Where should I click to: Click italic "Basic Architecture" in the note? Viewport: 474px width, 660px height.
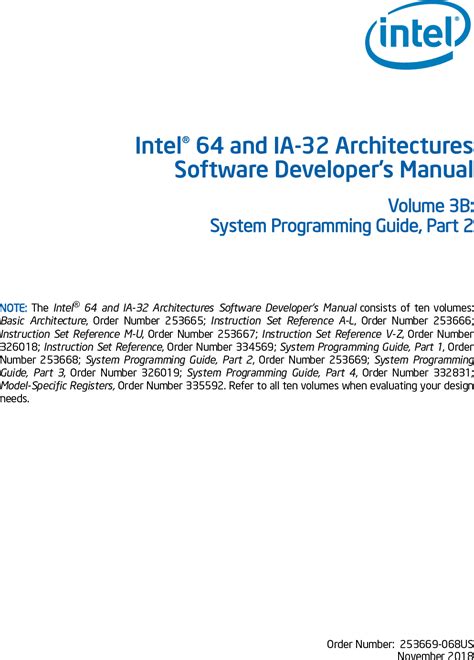[x=44, y=321]
